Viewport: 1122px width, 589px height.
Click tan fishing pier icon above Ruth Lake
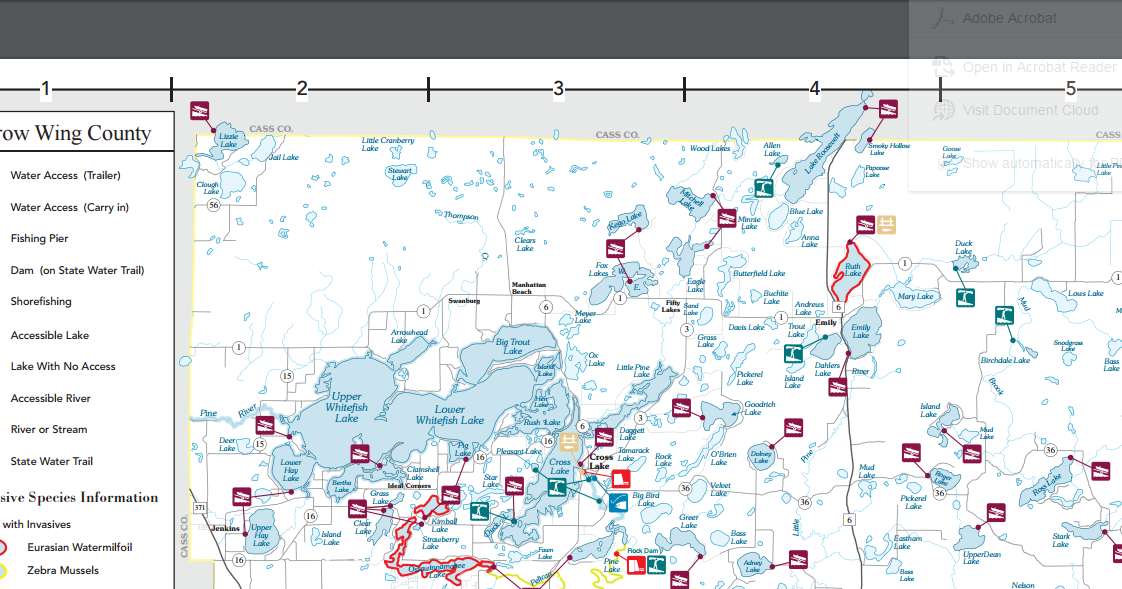(887, 225)
